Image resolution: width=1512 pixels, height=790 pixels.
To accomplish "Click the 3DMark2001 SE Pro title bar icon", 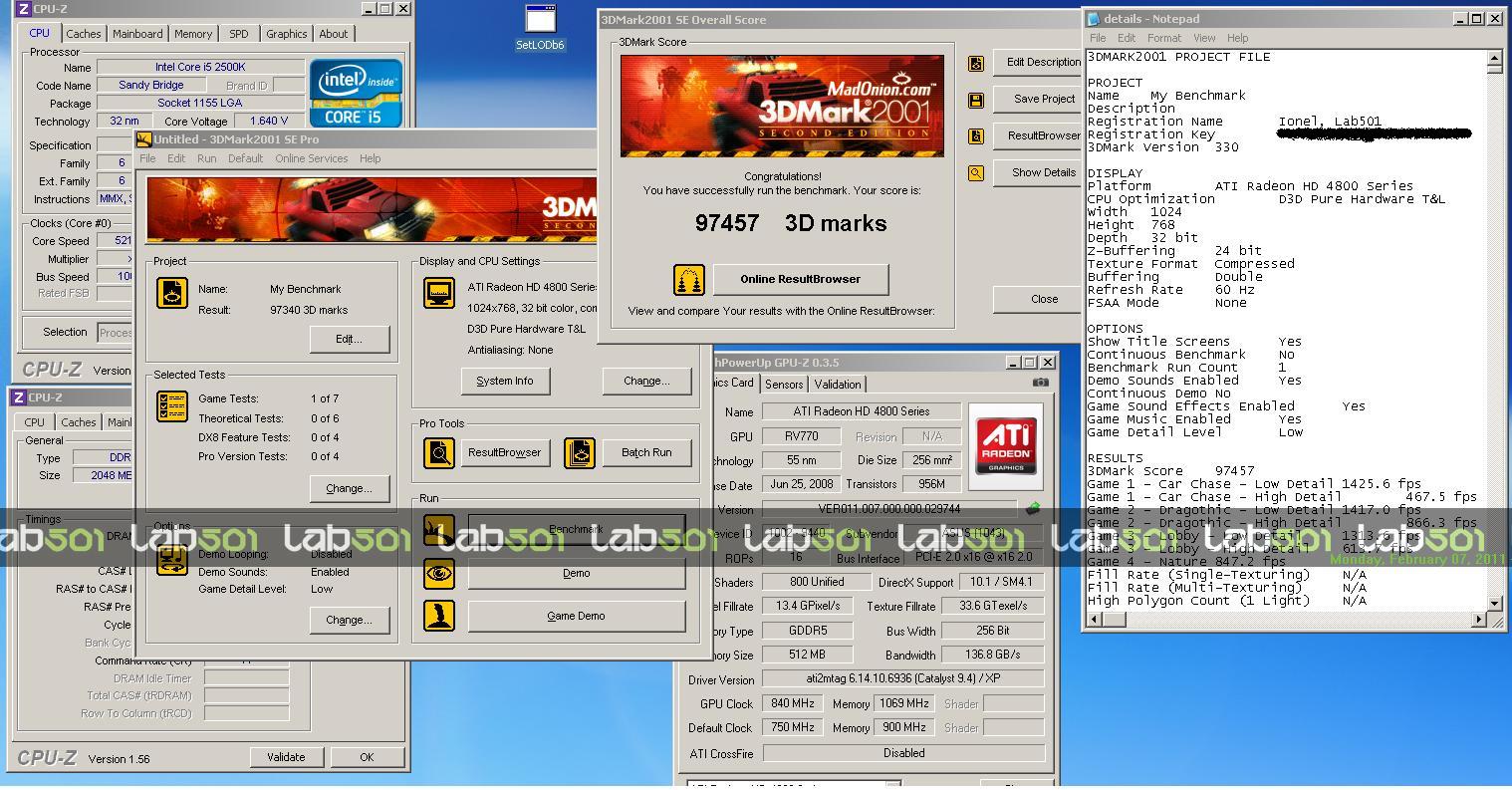I will click(x=143, y=139).
